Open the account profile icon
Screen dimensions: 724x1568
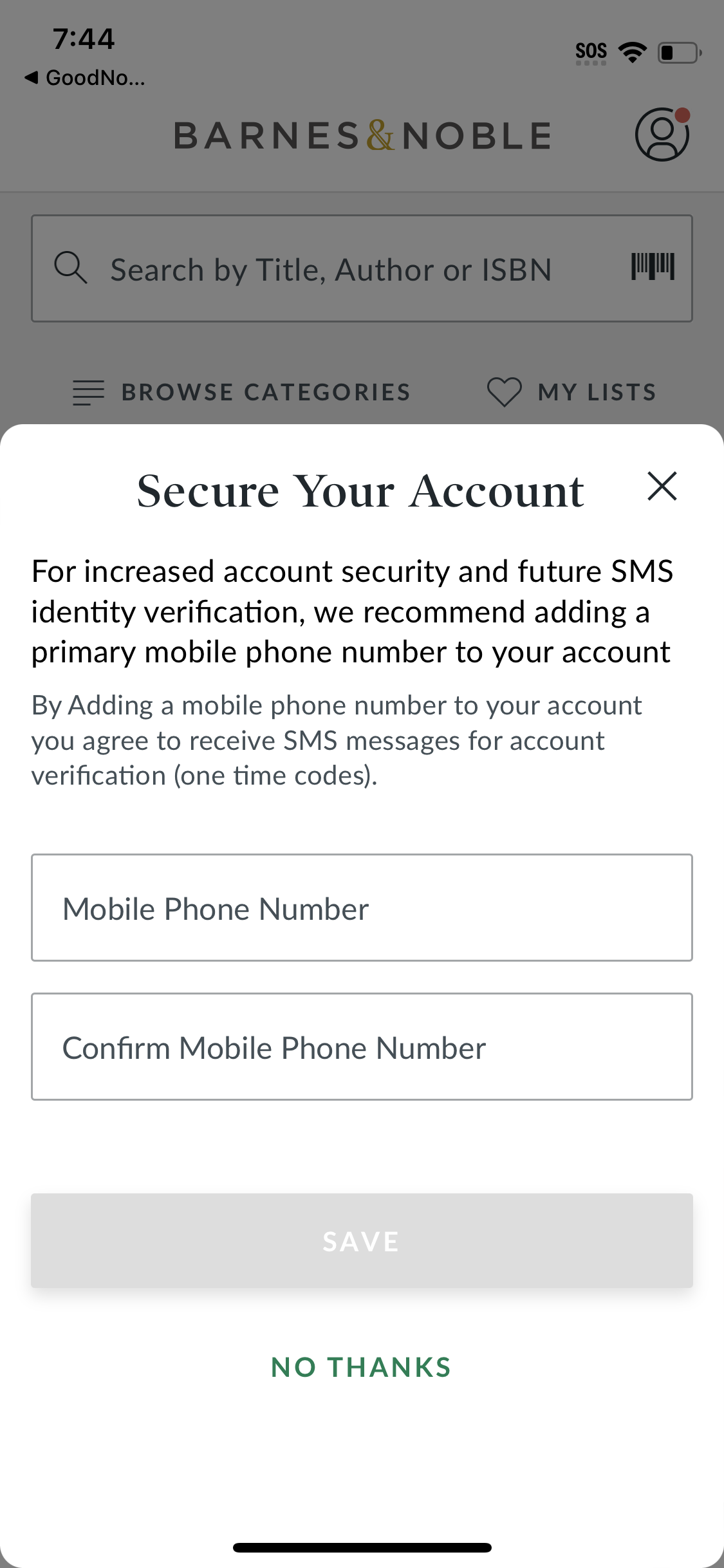click(x=662, y=135)
